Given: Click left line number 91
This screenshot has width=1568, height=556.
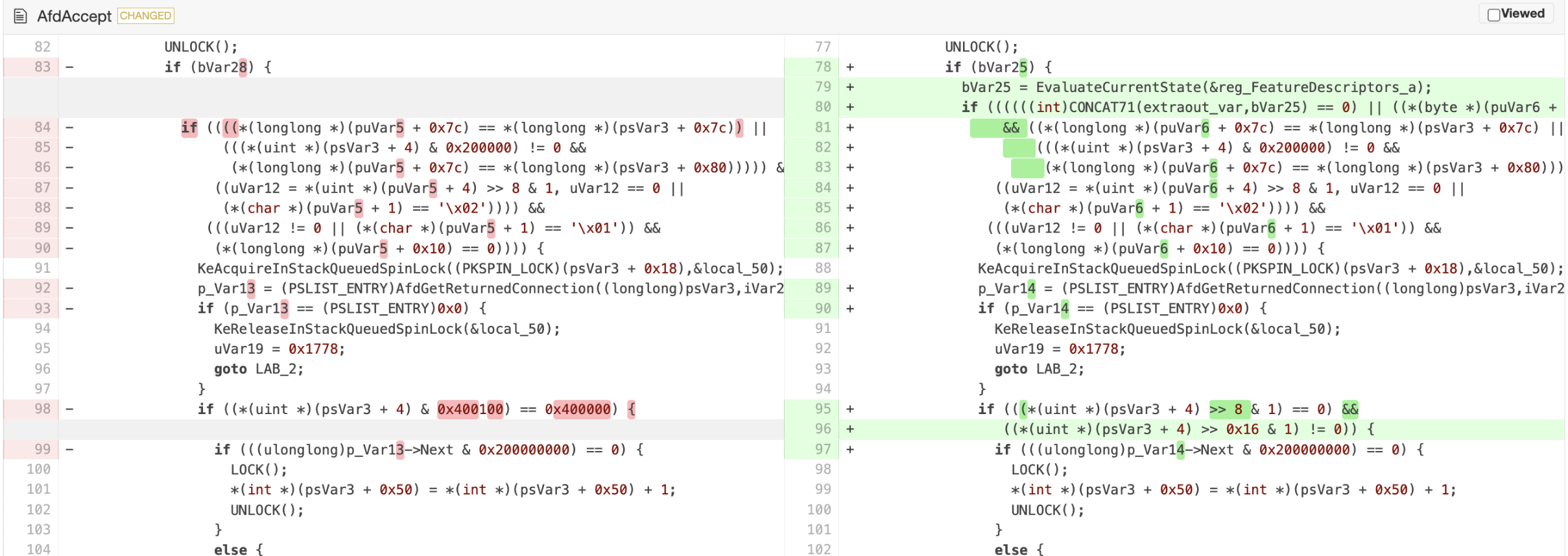Looking at the screenshot, I should (42, 268).
